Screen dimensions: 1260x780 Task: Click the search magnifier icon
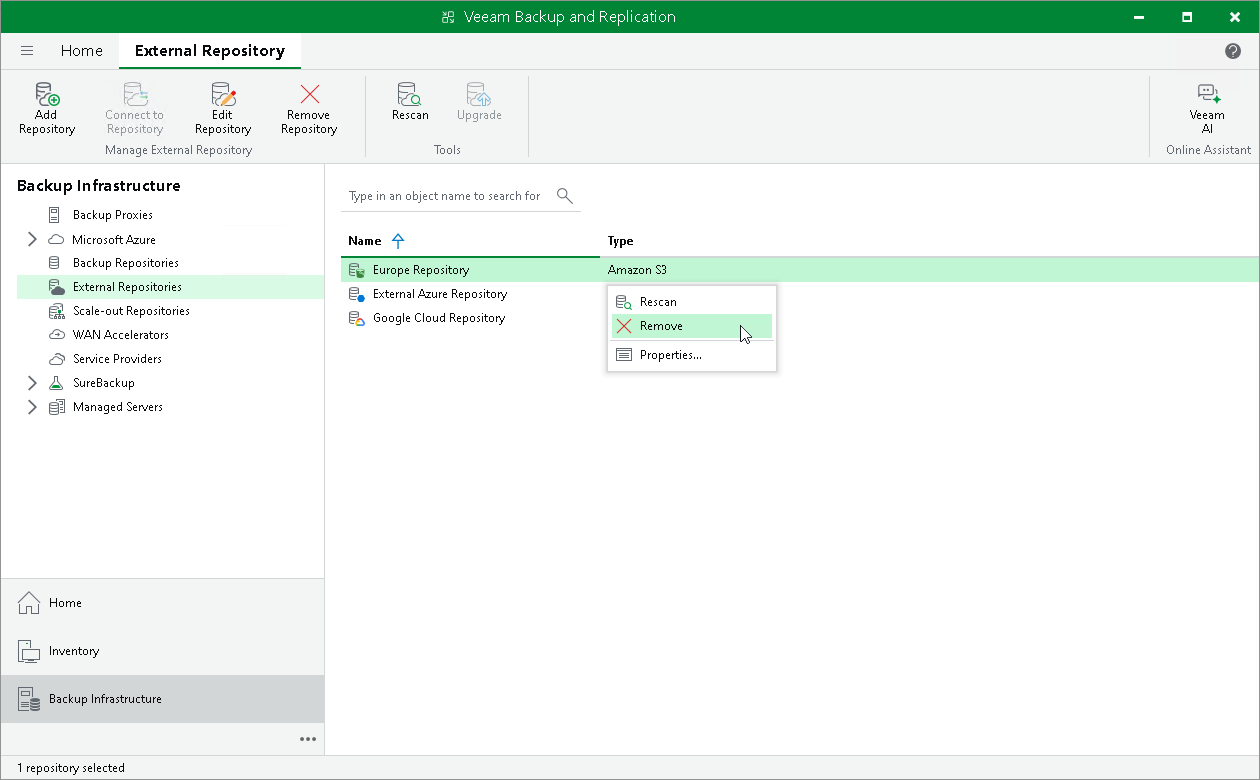(564, 195)
